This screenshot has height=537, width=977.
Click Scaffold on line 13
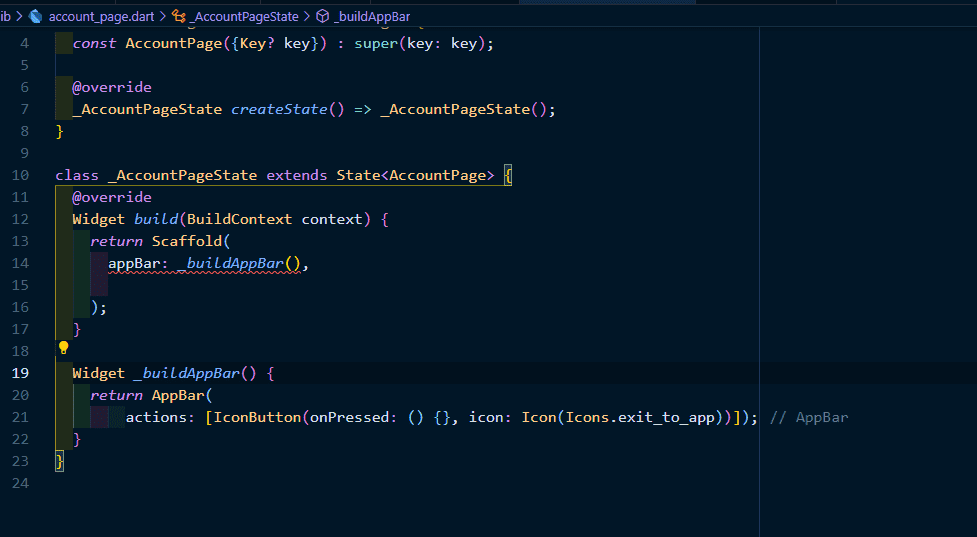pos(187,241)
